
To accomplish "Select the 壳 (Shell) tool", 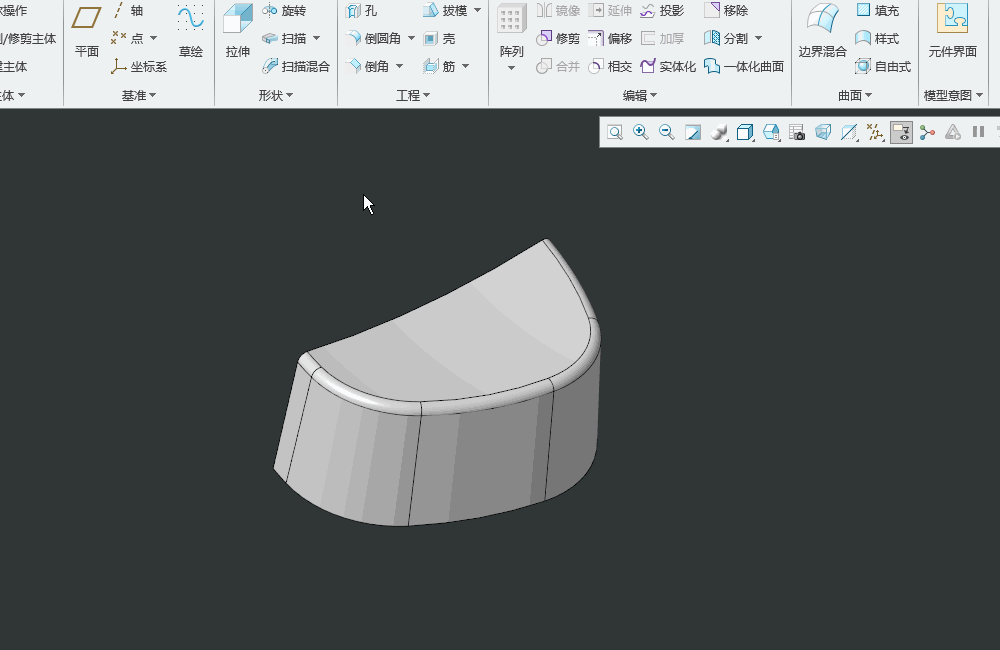I will coord(439,38).
